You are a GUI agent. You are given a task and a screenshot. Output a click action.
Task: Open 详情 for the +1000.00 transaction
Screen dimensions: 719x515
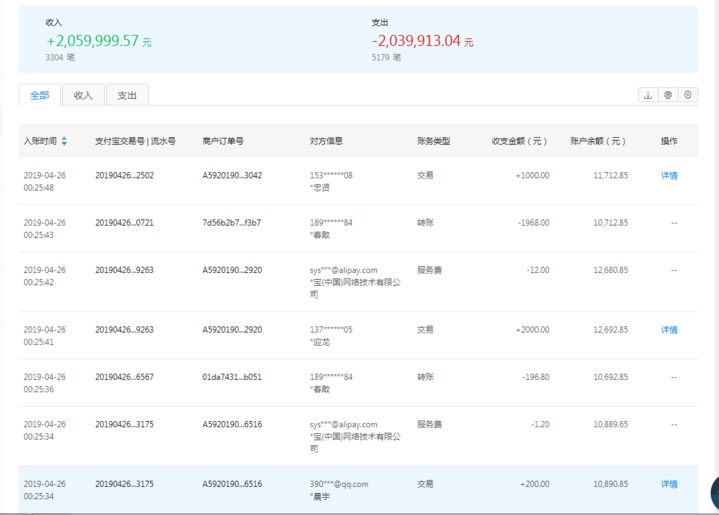click(x=669, y=175)
